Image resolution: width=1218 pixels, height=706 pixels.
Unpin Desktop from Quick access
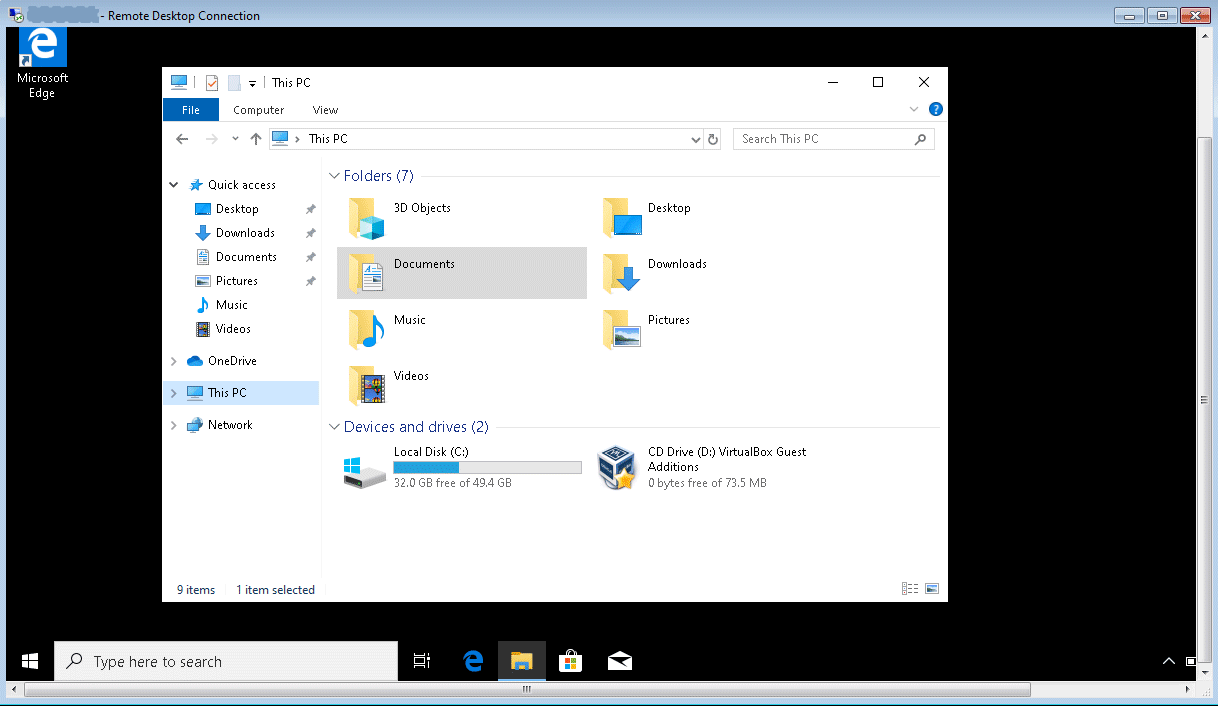[310, 209]
